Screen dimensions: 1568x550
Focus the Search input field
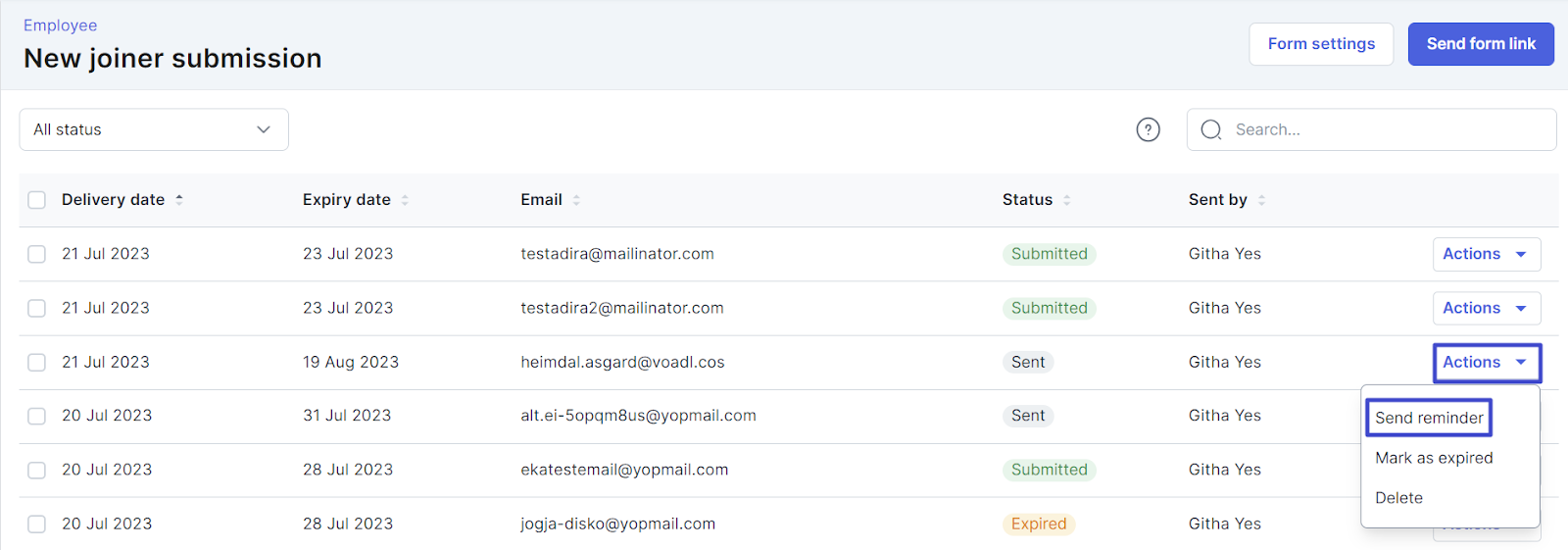tap(1371, 129)
